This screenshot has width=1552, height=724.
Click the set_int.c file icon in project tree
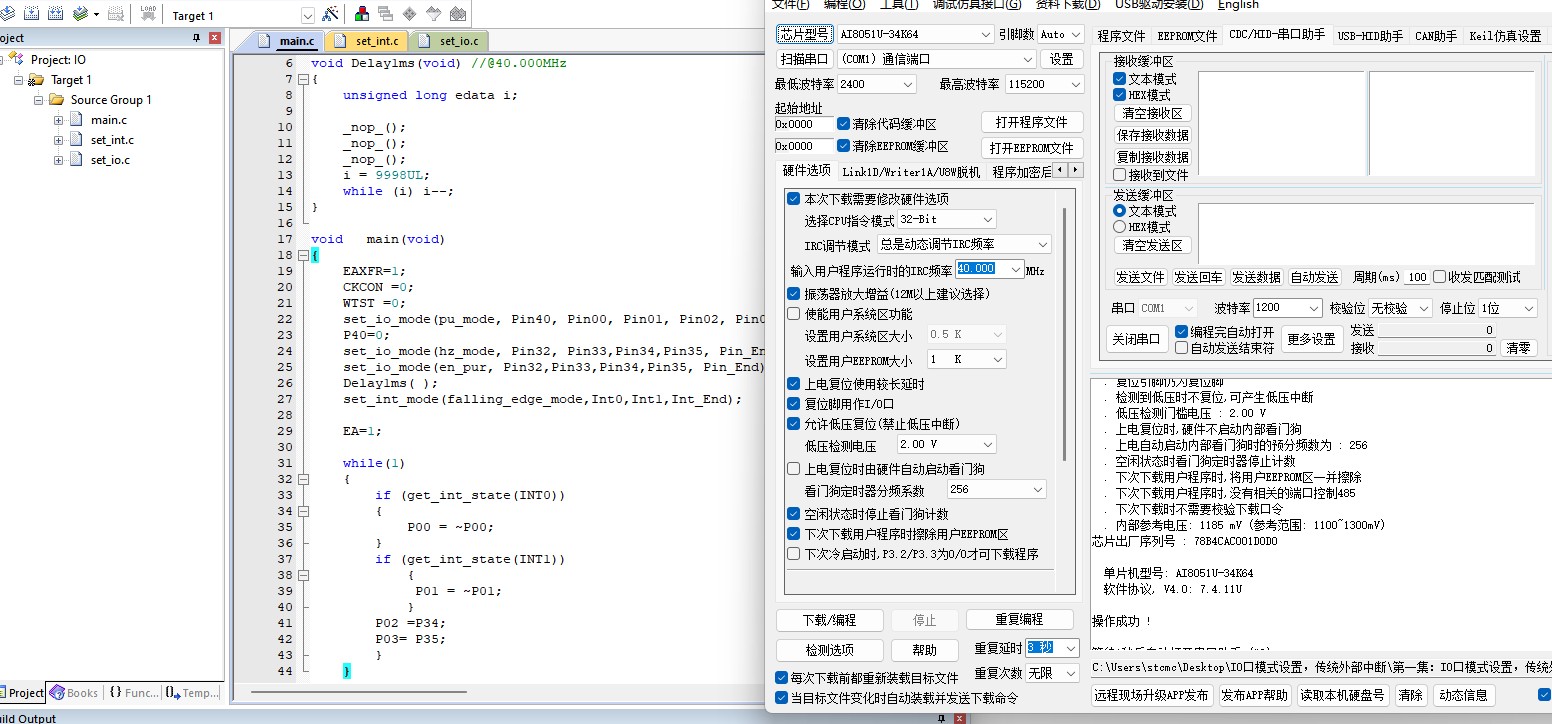pos(75,140)
